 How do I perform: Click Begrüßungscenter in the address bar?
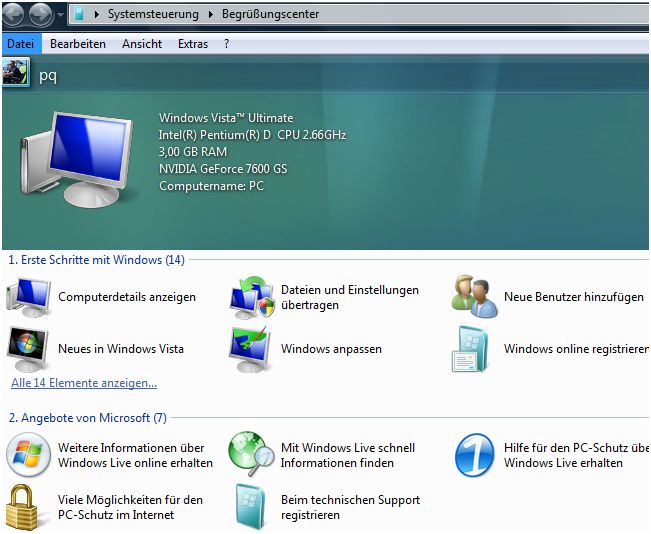click(x=270, y=14)
